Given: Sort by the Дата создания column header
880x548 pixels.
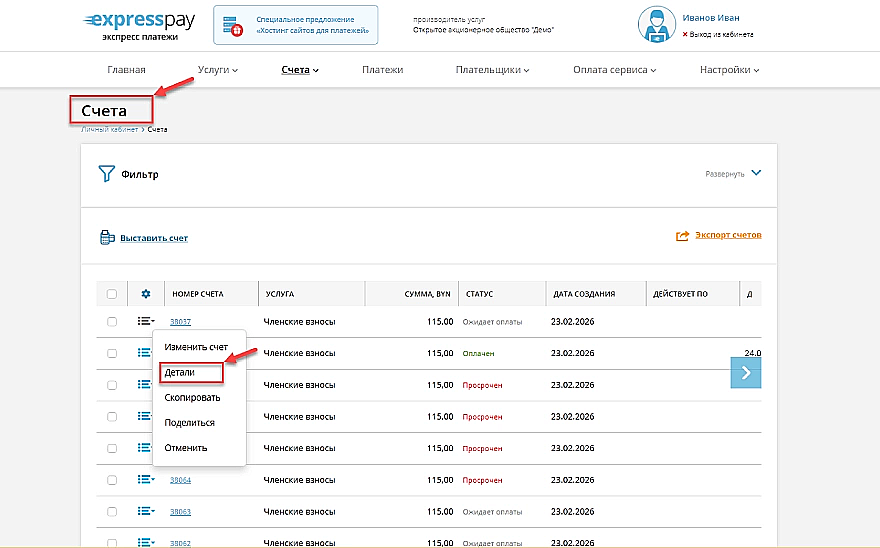Looking at the screenshot, I should tap(584, 294).
